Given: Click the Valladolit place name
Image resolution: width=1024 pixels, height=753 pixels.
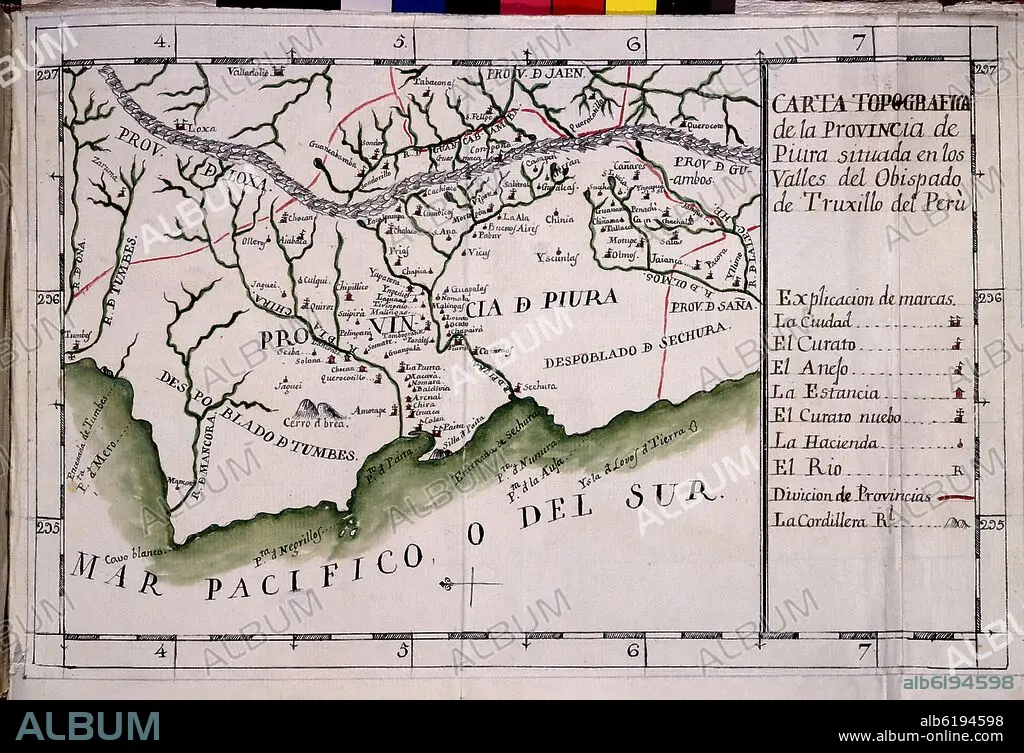Looking at the screenshot, I should (248, 72).
